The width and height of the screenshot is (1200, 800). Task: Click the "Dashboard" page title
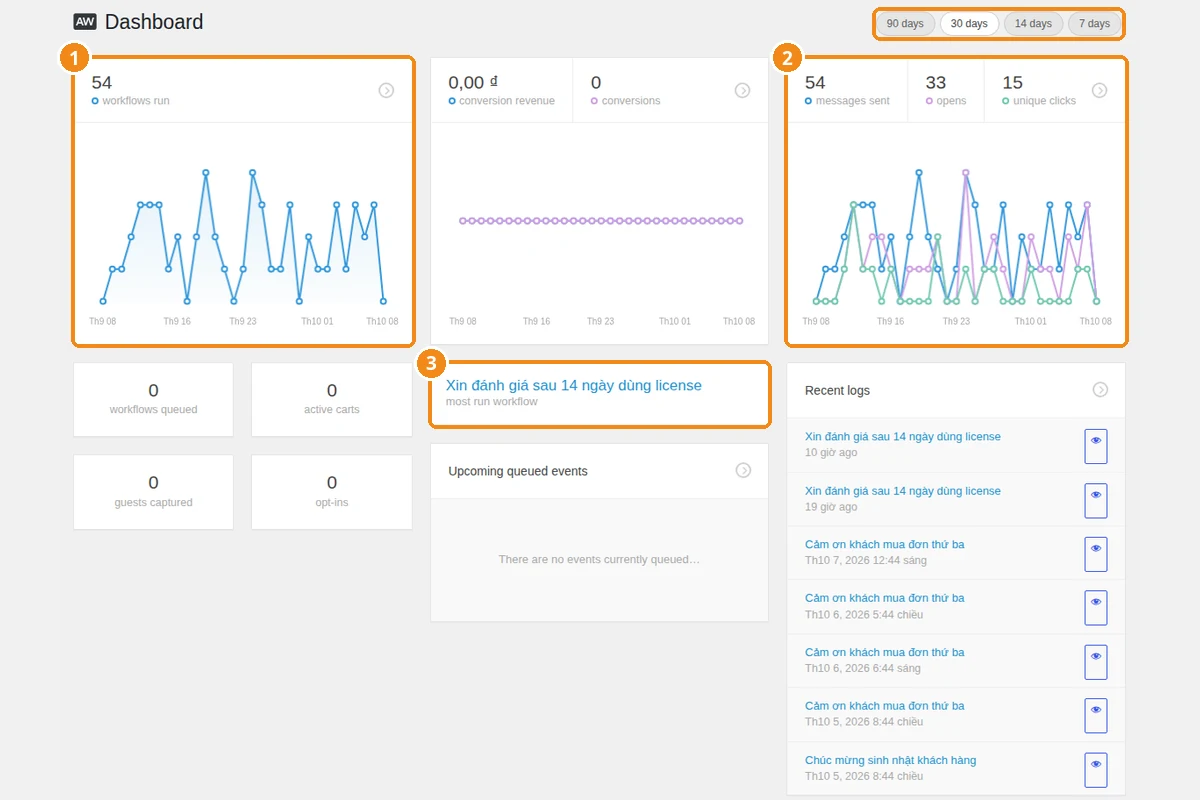coord(154,22)
